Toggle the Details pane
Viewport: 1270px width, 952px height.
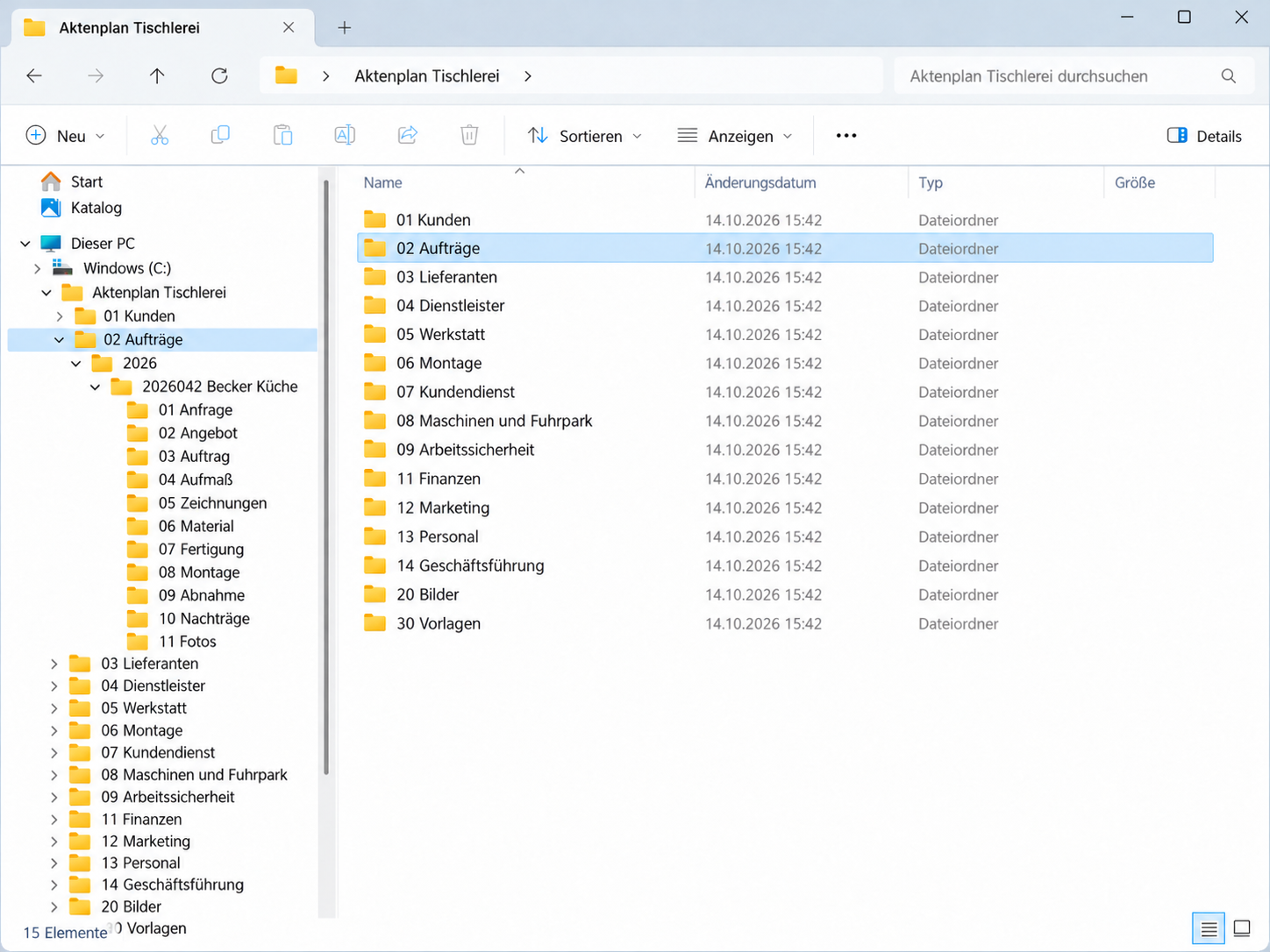[1204, 136]
